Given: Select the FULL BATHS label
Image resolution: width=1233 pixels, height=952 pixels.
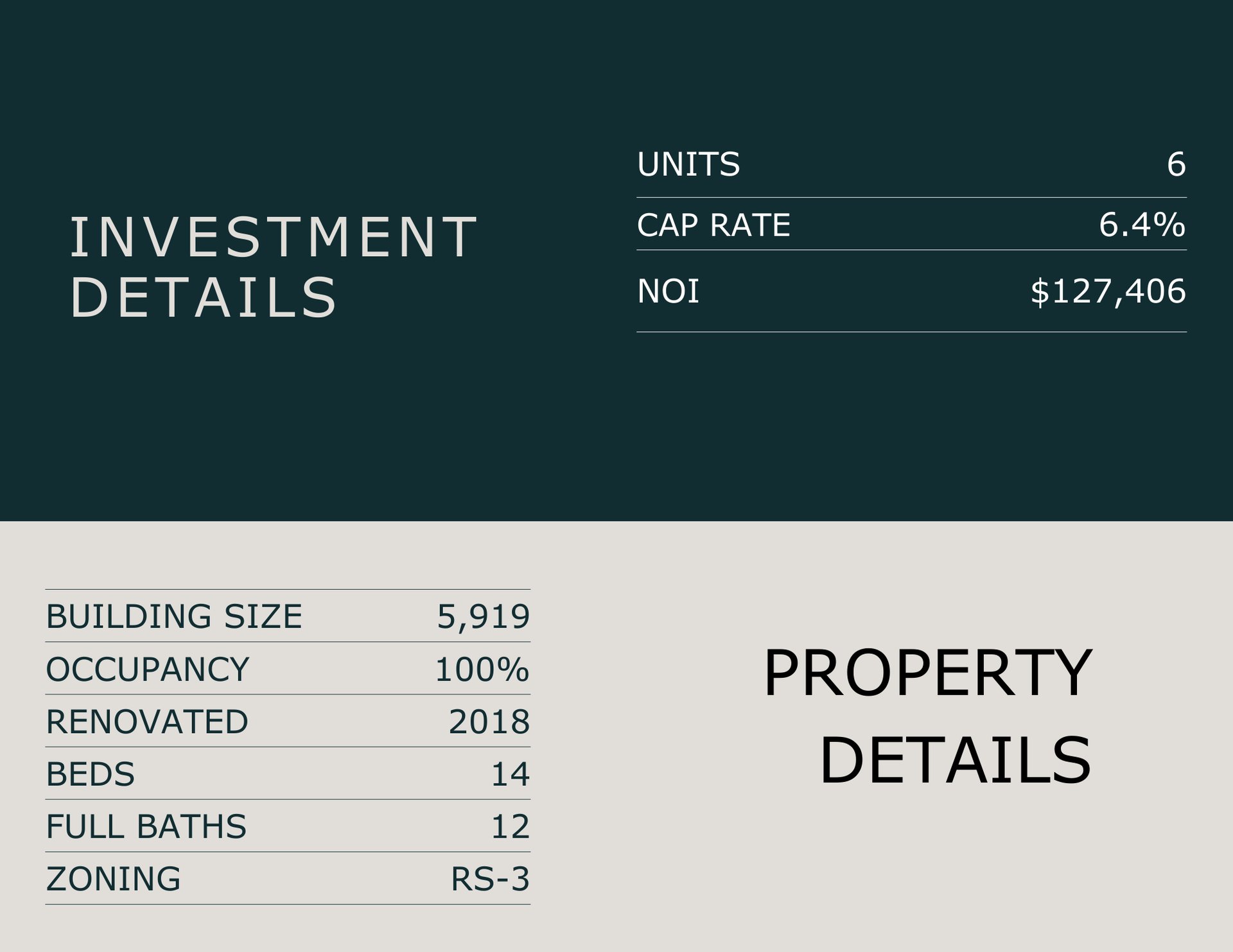Looking at the screenshot, I should [146, 827].
